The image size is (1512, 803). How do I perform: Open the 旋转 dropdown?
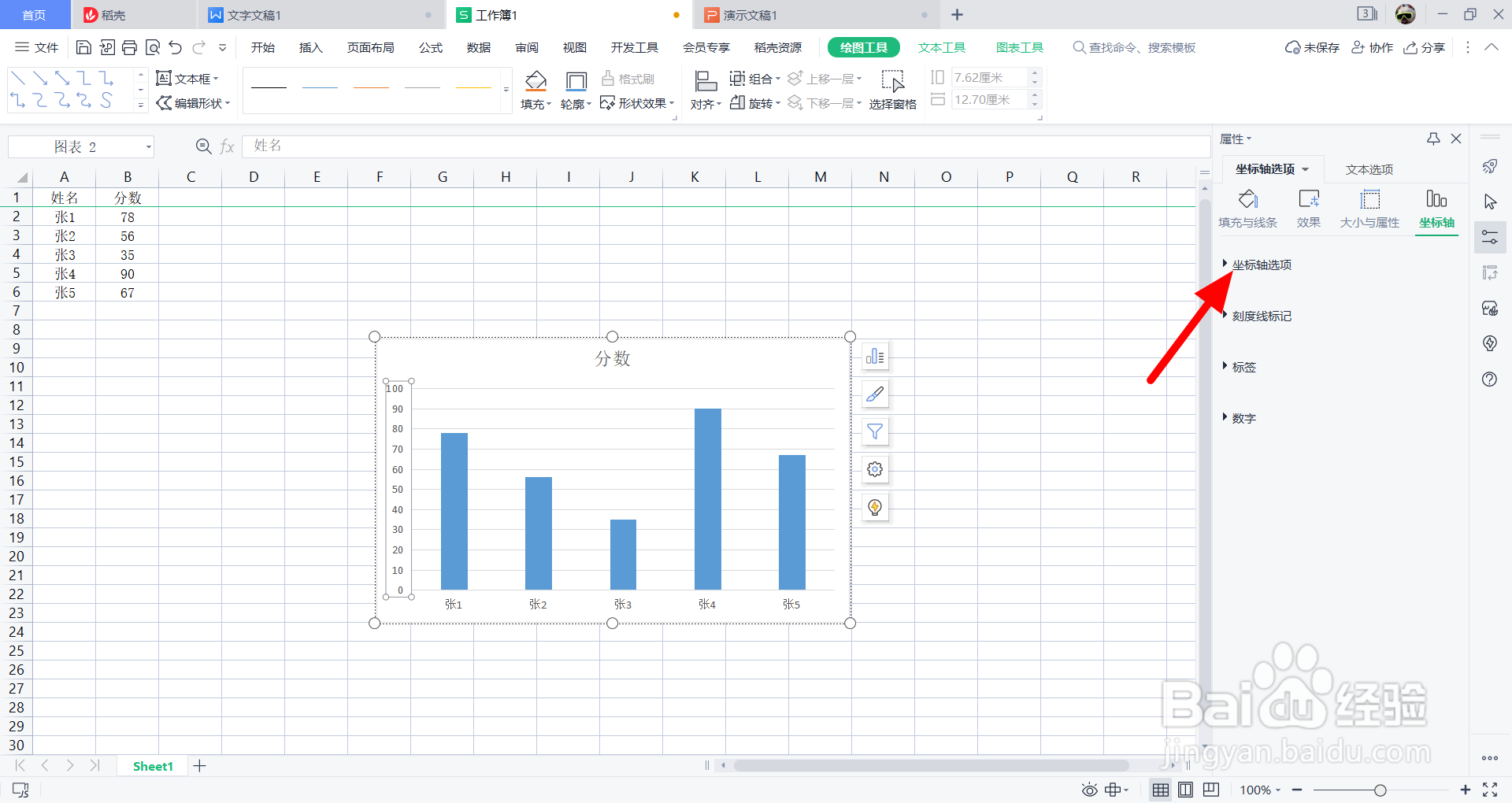(x=754, y=103)
